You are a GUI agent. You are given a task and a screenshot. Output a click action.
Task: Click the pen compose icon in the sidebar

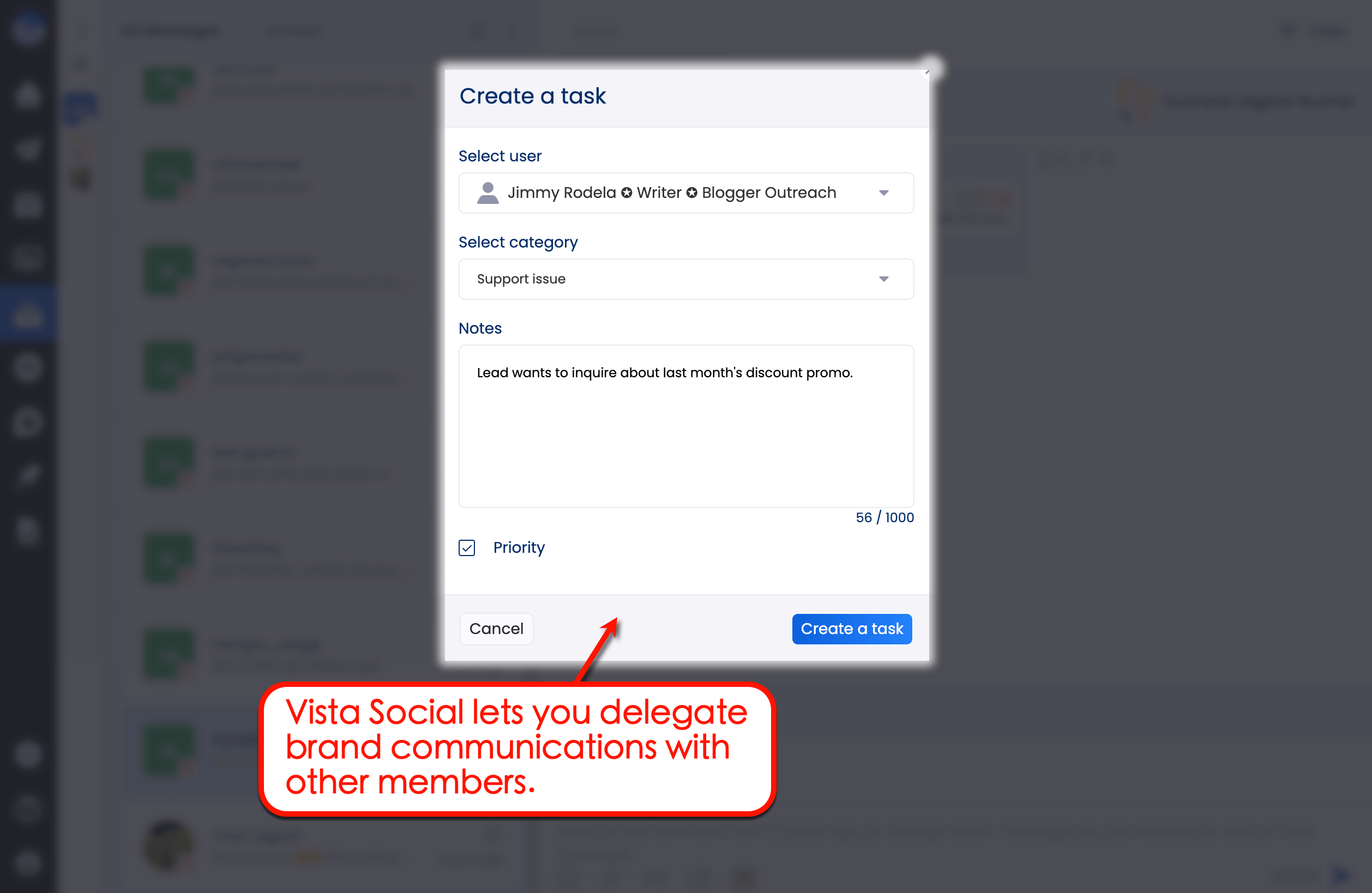pos(28,474)
